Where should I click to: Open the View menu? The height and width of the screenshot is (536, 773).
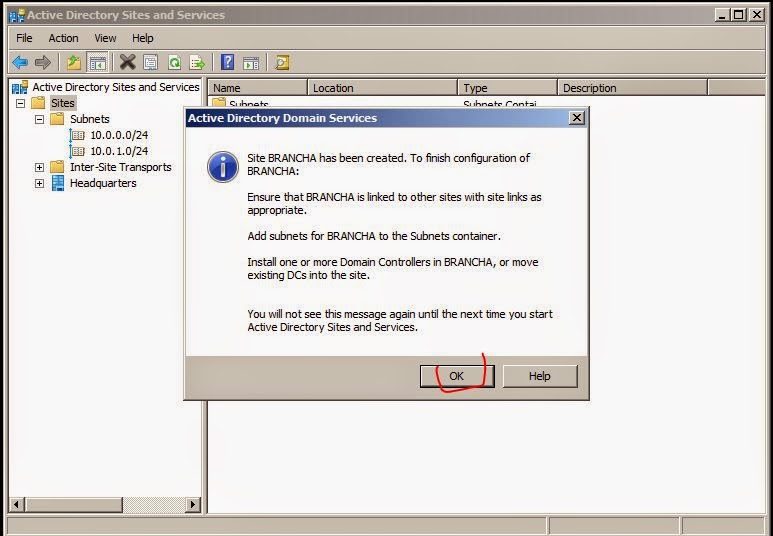[x=105, y=38]
